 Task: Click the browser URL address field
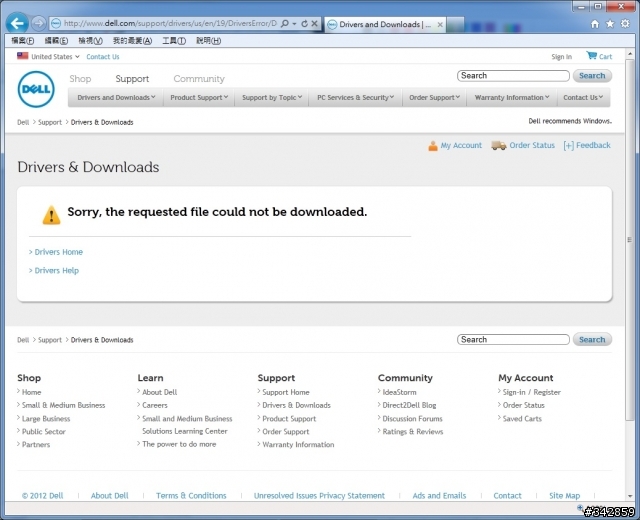170,24
